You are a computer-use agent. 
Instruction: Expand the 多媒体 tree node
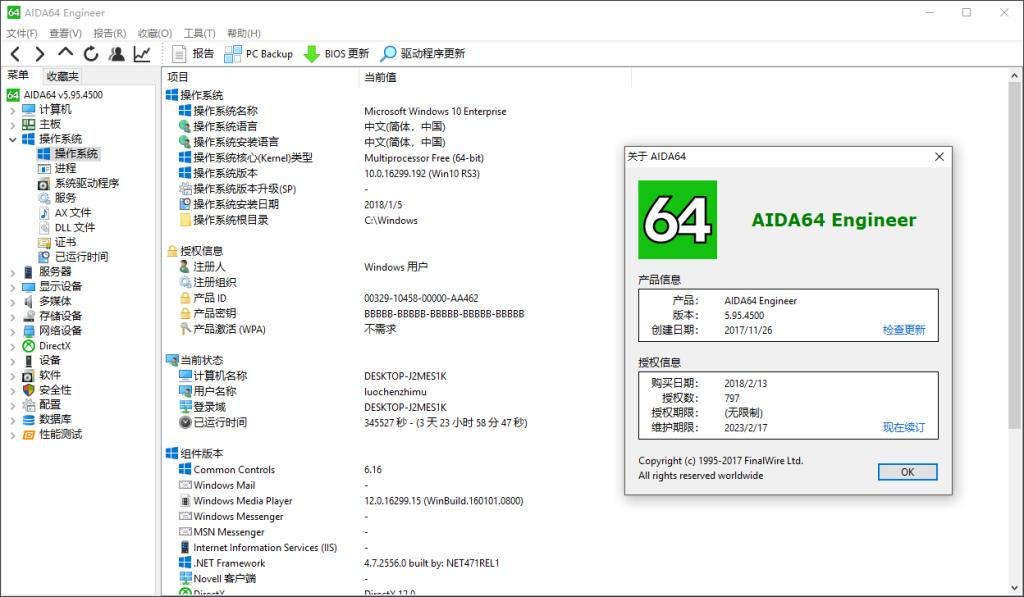12,302
